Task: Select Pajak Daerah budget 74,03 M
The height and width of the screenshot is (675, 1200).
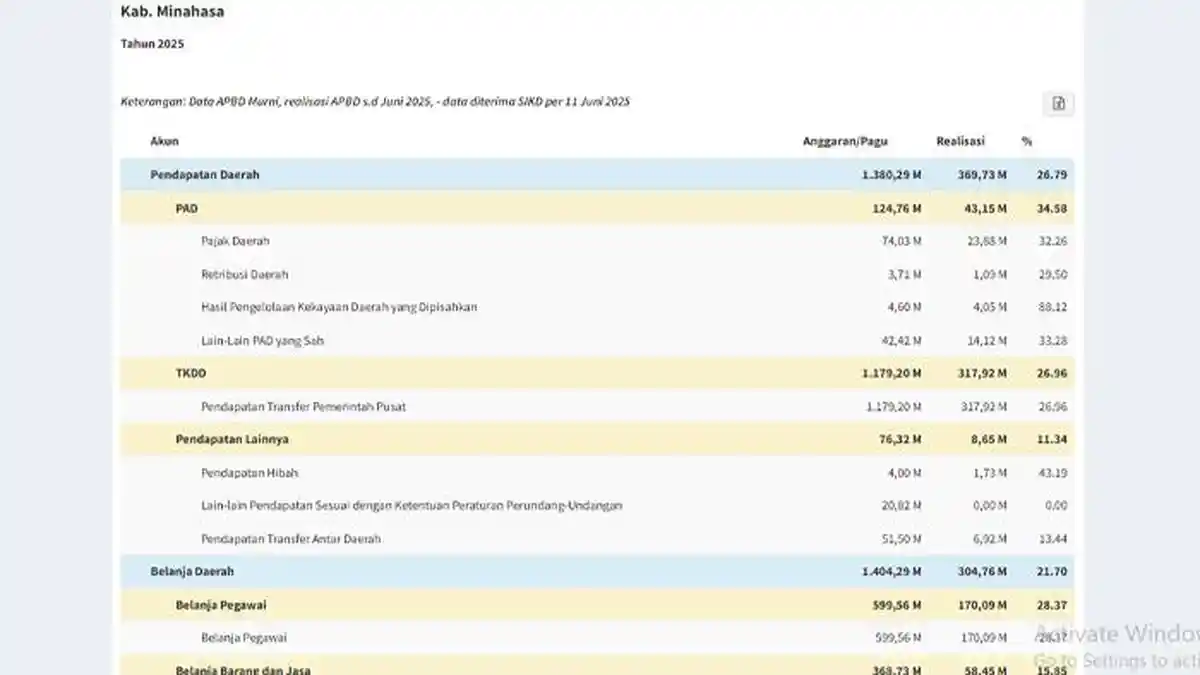Action: click(x=901, y=241)
